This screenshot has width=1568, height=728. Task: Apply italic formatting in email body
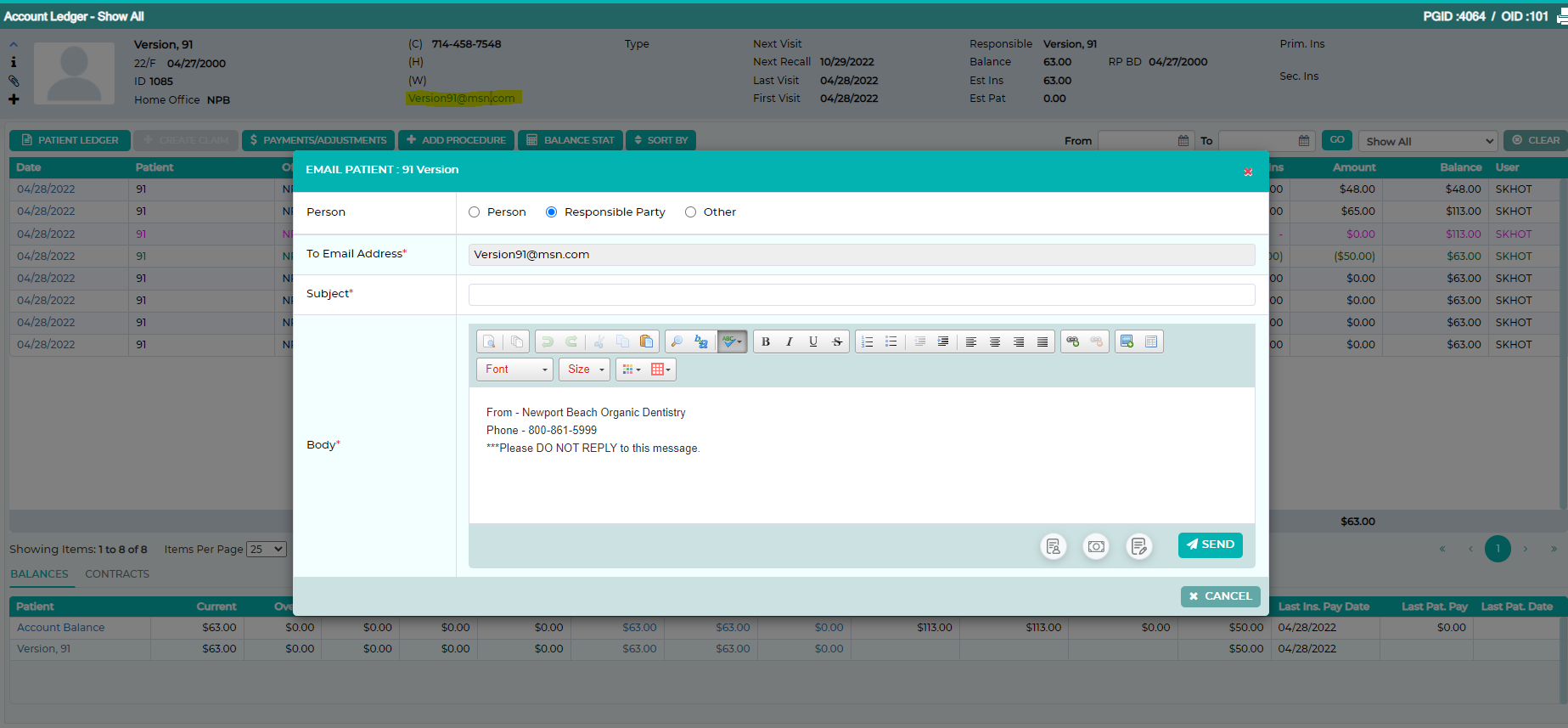(x=790, y=341)
